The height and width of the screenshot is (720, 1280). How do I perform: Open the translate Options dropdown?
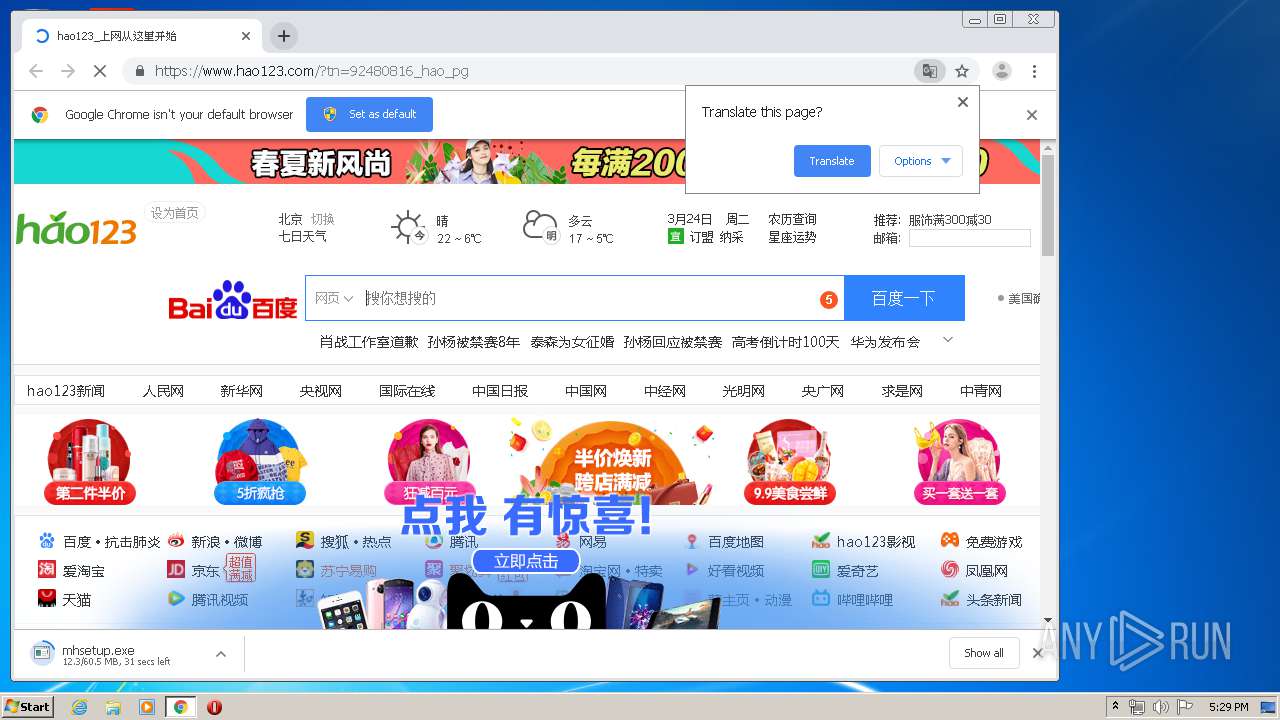921,161
